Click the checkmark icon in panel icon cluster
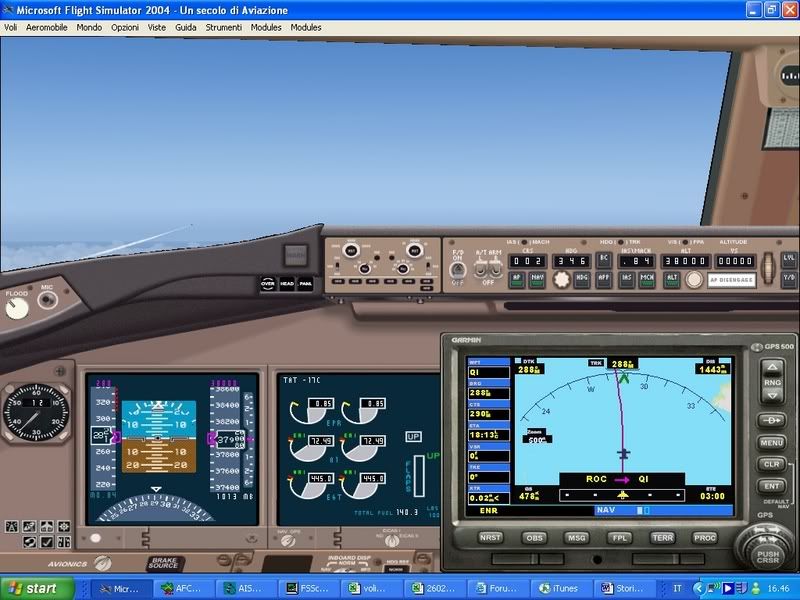The height and width of the screenshot is (600, 800). click(x=46, y=542)
